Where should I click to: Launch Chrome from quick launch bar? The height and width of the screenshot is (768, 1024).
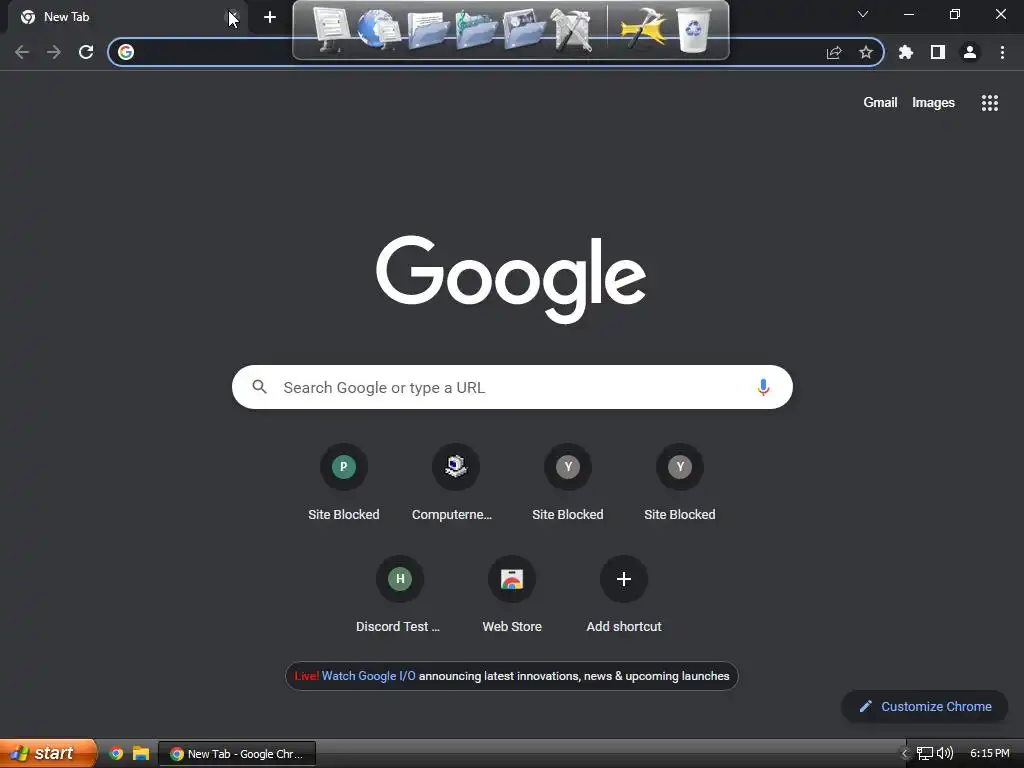[x=116, y=754]
